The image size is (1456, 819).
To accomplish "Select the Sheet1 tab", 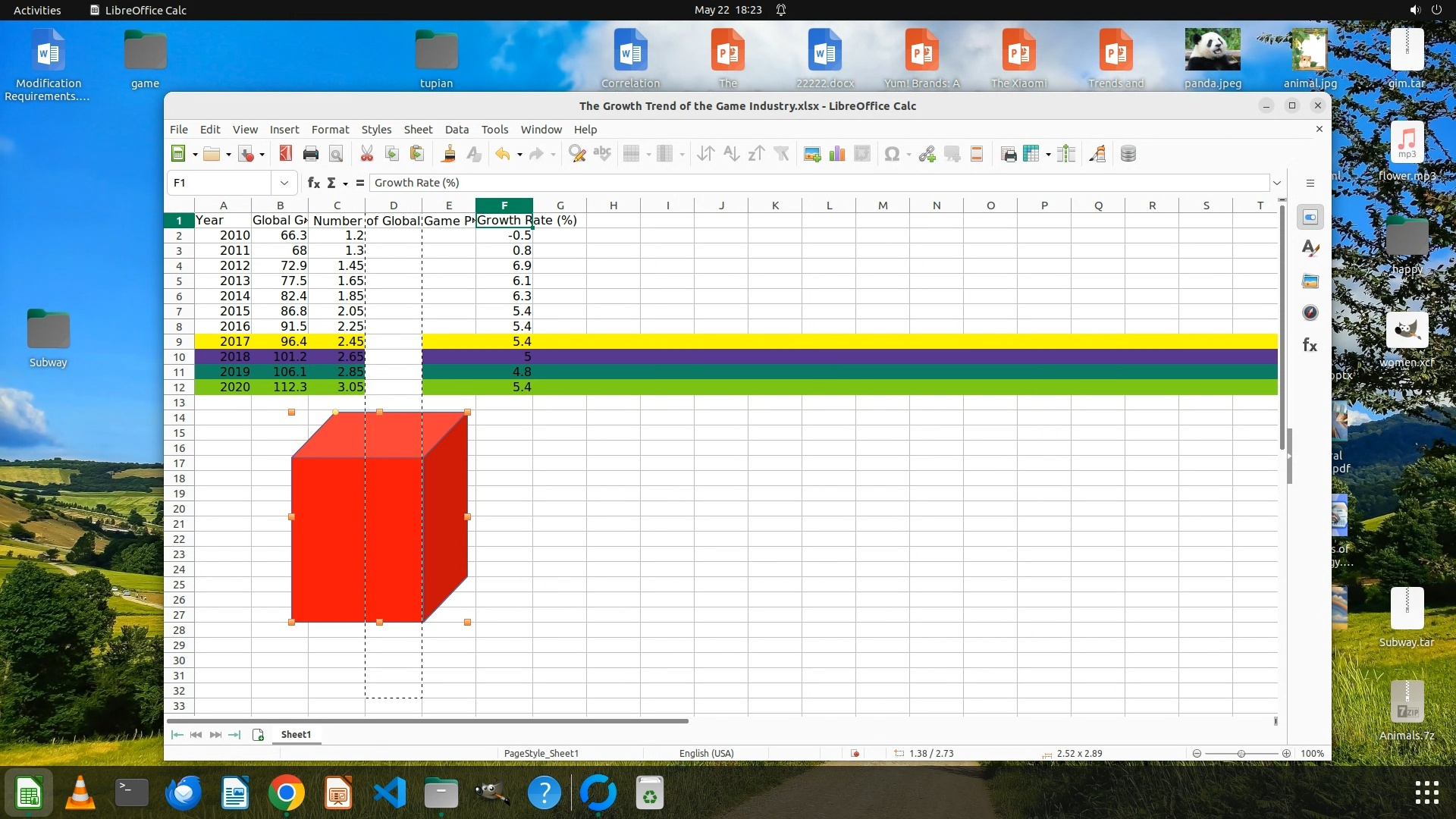I will [x=296, y=734].
